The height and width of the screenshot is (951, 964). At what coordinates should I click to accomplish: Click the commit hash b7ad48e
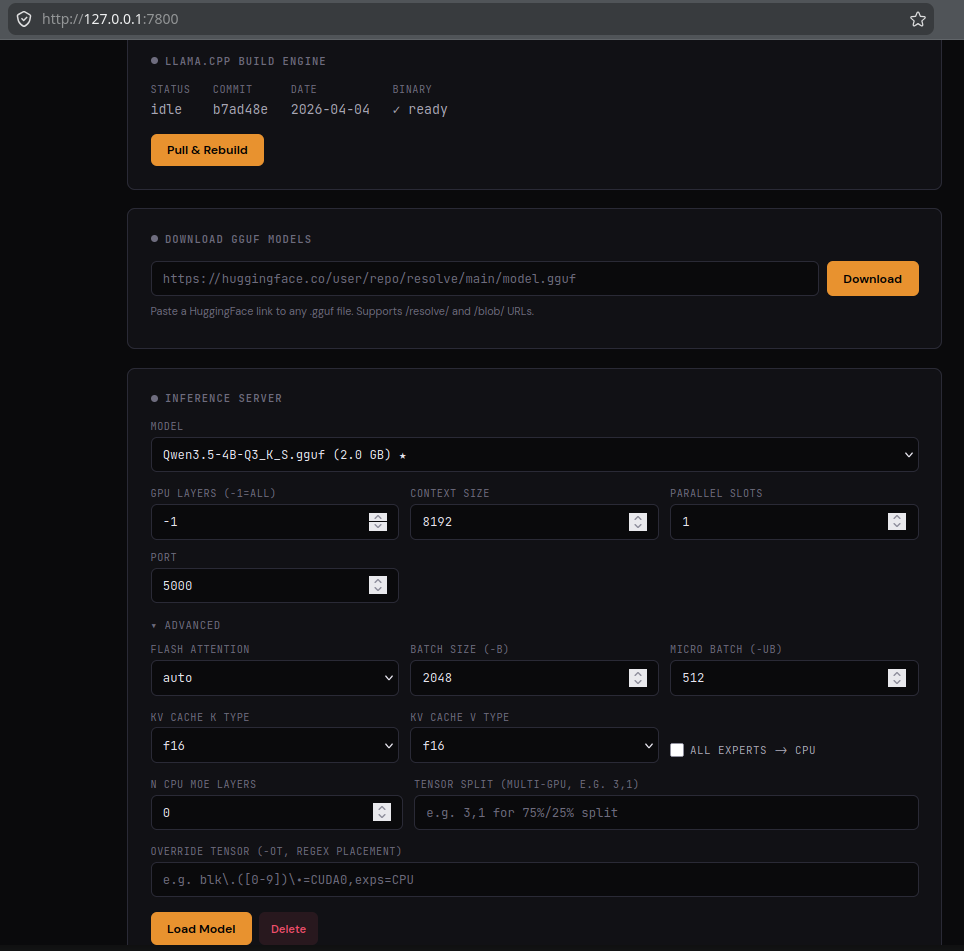(240, 109)
